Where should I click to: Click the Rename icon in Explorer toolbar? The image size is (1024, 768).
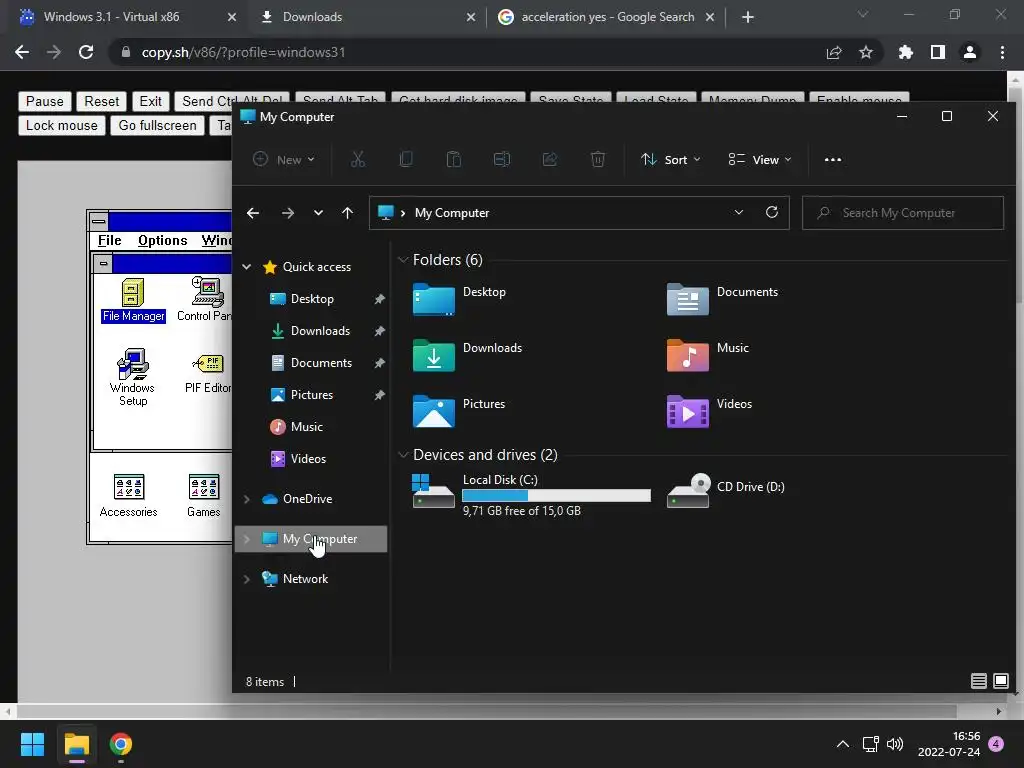(x=502, y=159)
